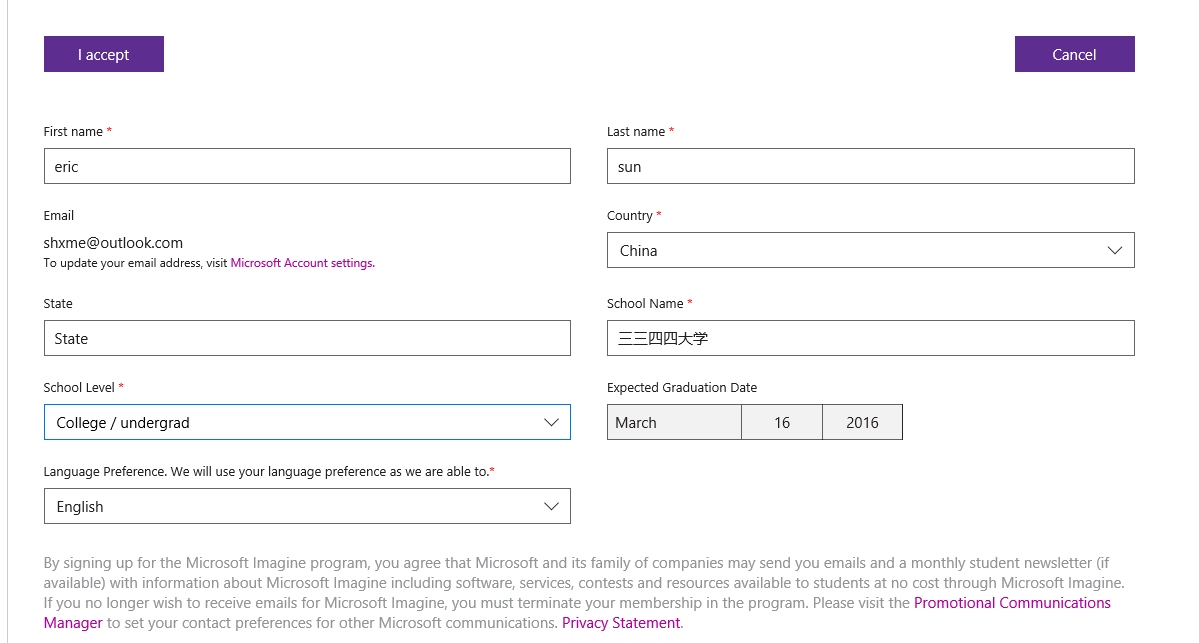Open the Country dropdown showing China

coord(870,250)
